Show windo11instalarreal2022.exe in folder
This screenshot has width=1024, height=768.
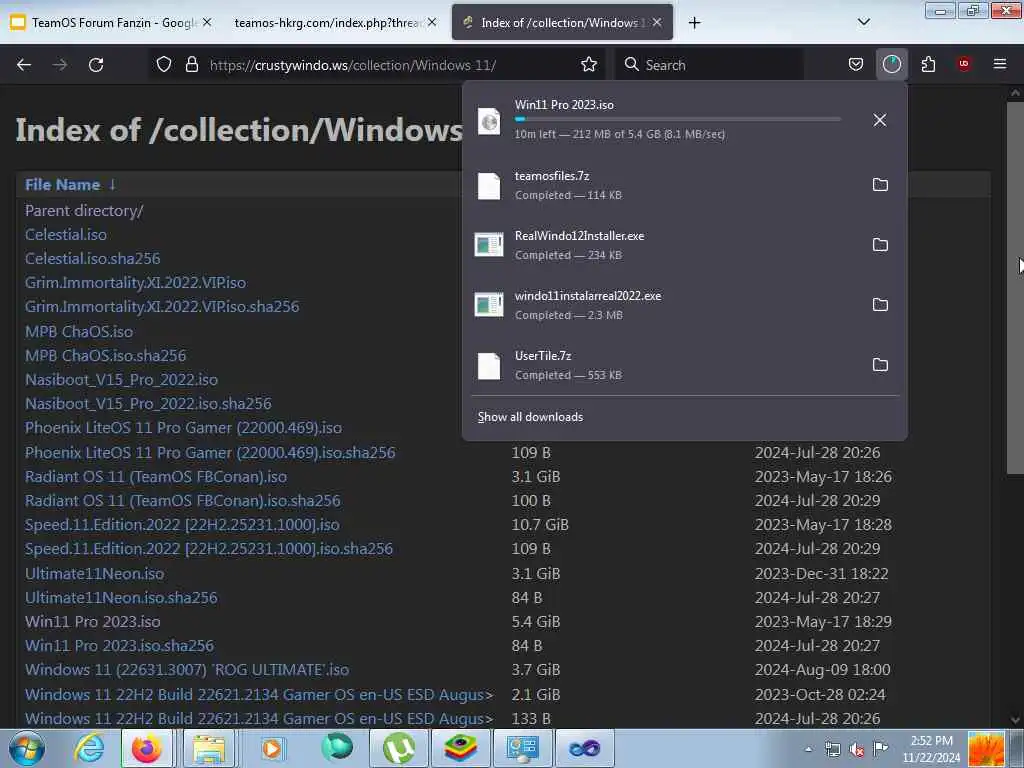[880, 305]
